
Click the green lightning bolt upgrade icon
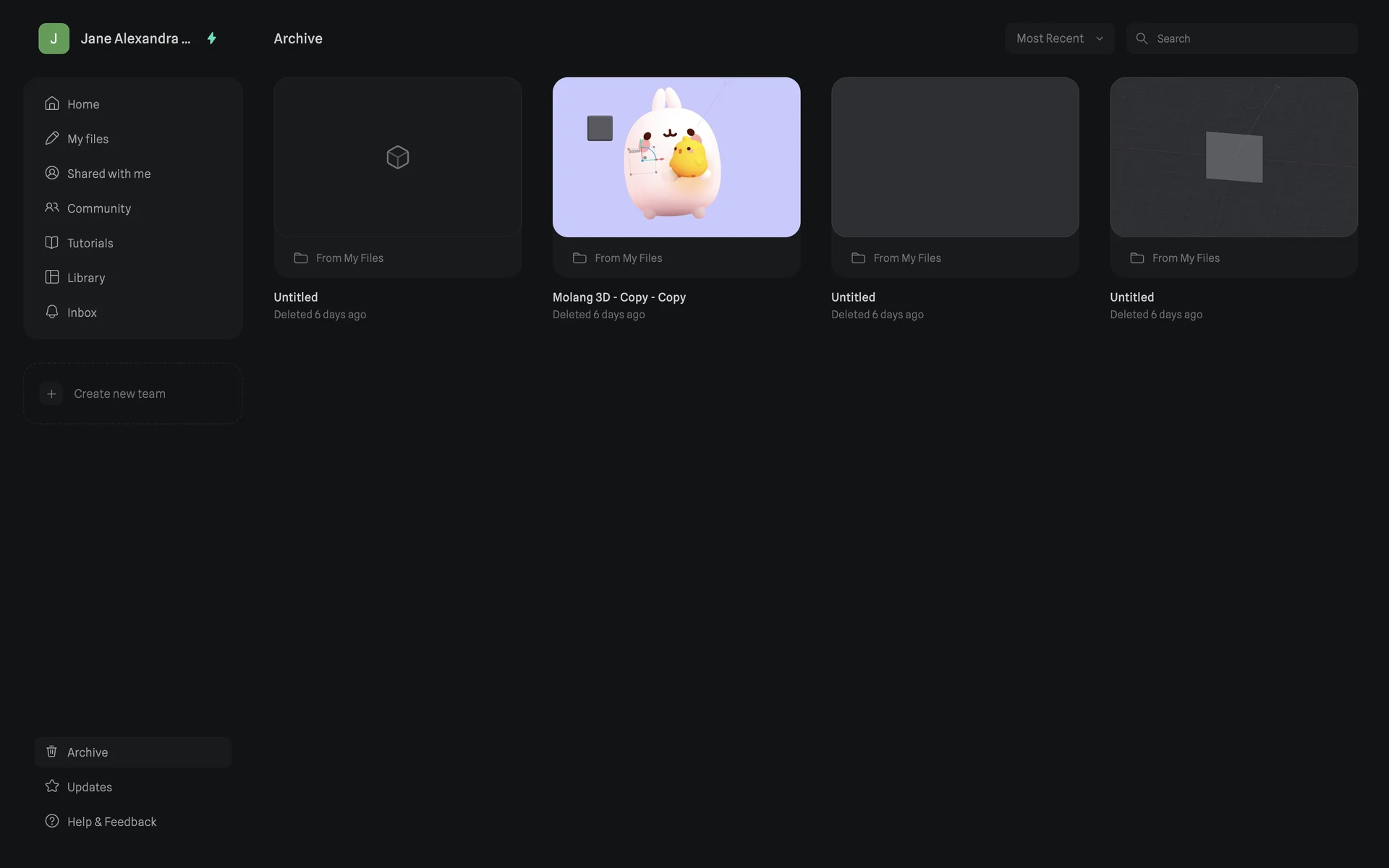click(212, 38)
